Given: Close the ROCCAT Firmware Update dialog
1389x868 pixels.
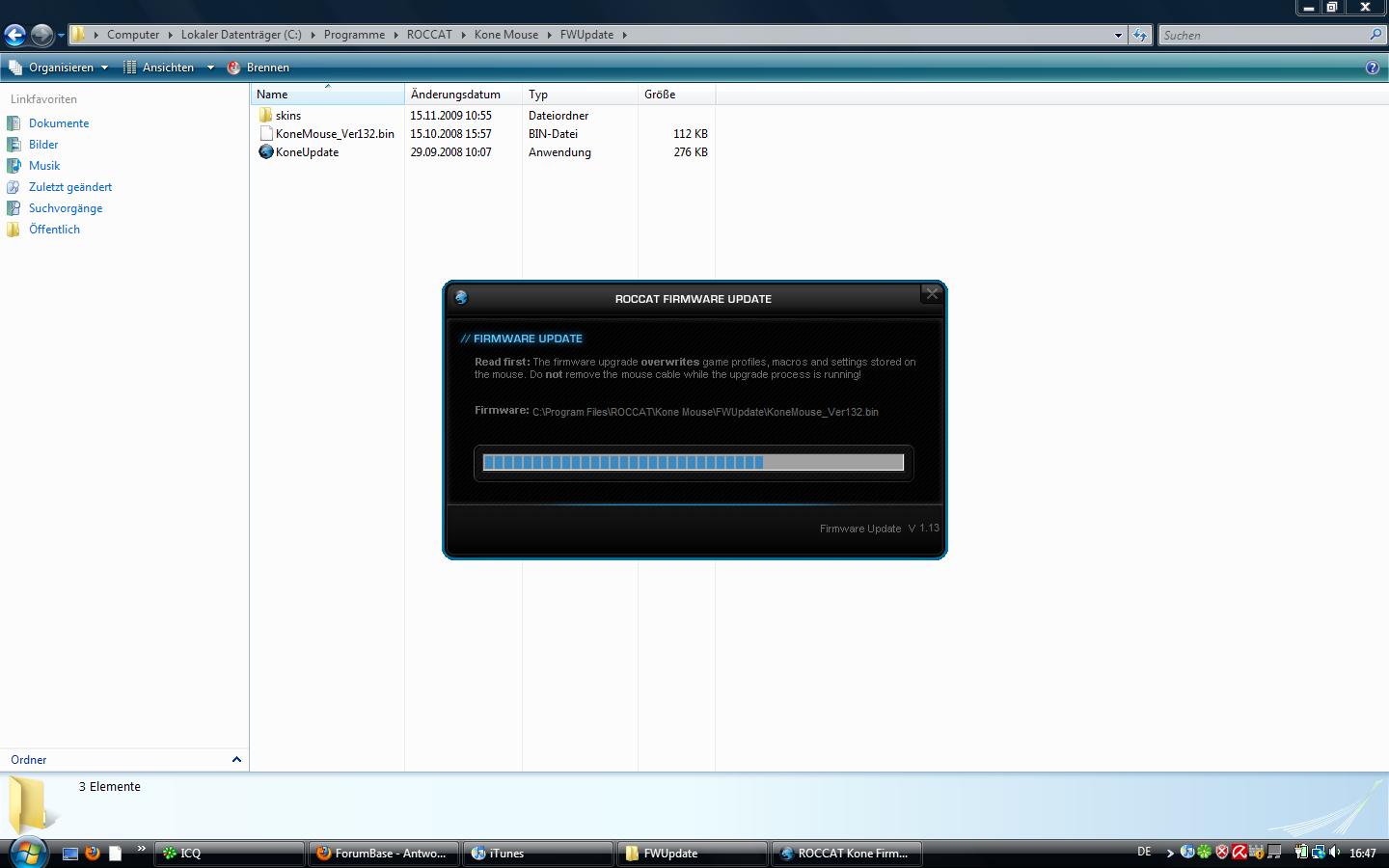Looking at the screenshot, I should pyautogui.click(x=932, y=294).
